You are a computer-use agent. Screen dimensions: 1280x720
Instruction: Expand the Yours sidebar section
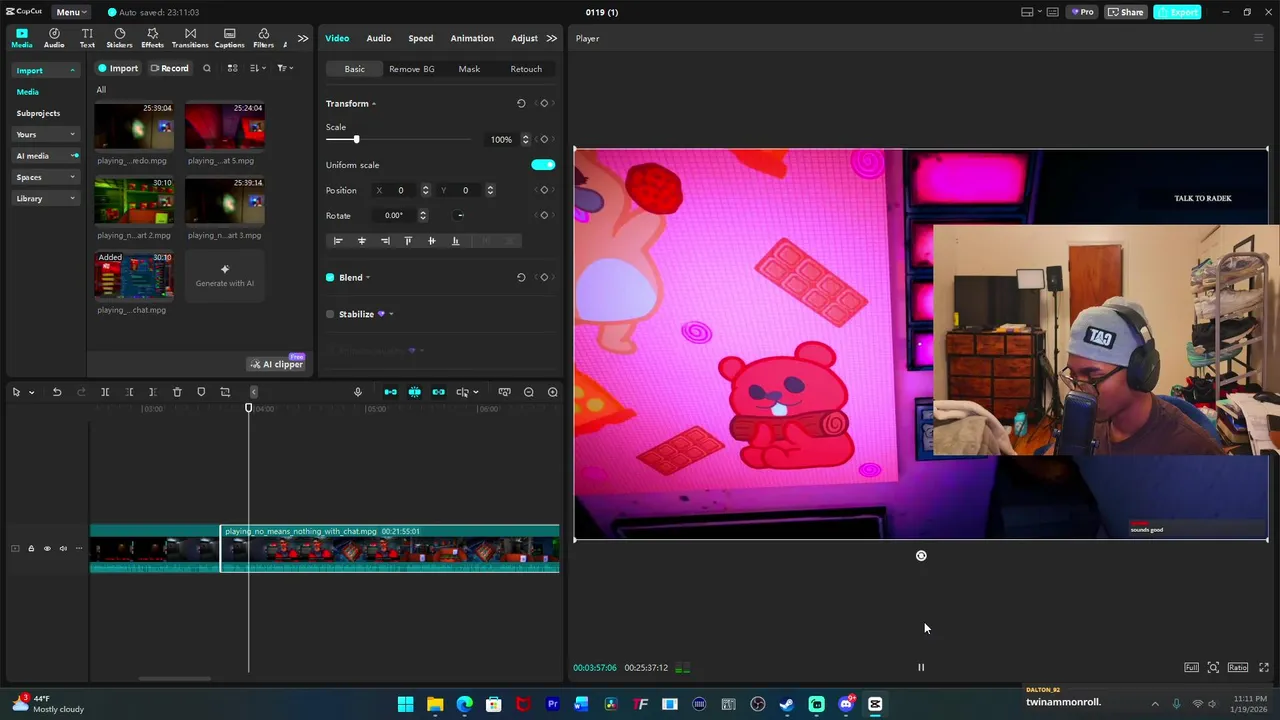click(x=46, y=134)
